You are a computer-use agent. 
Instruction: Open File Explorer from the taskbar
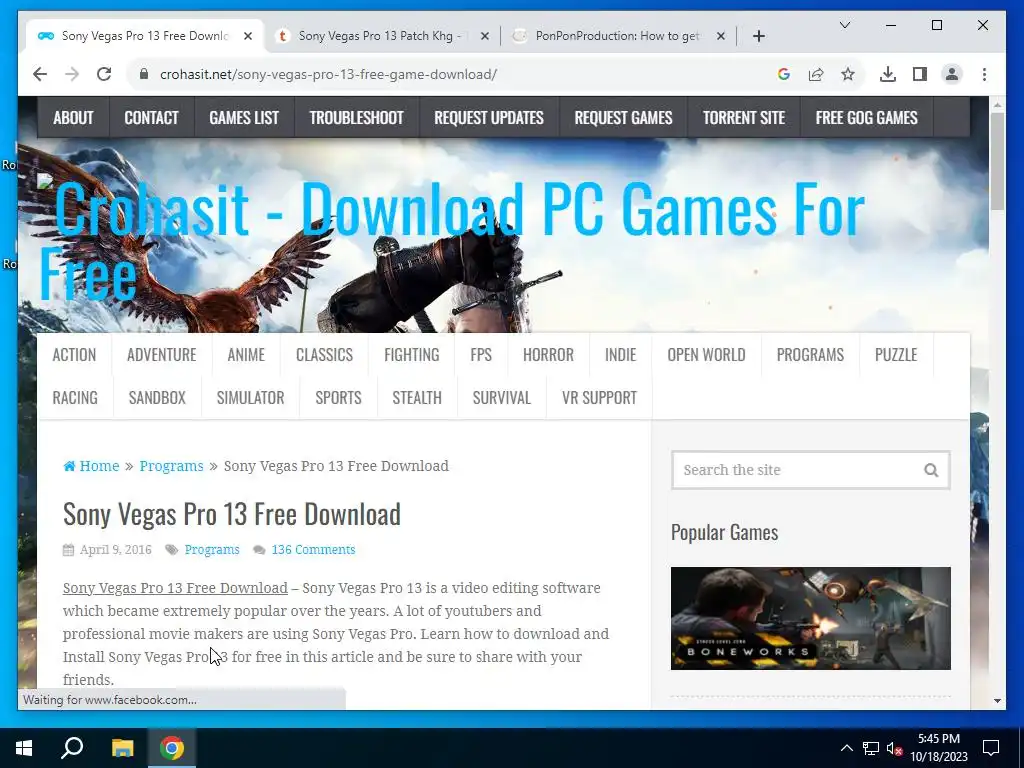(x=122, y=748)
